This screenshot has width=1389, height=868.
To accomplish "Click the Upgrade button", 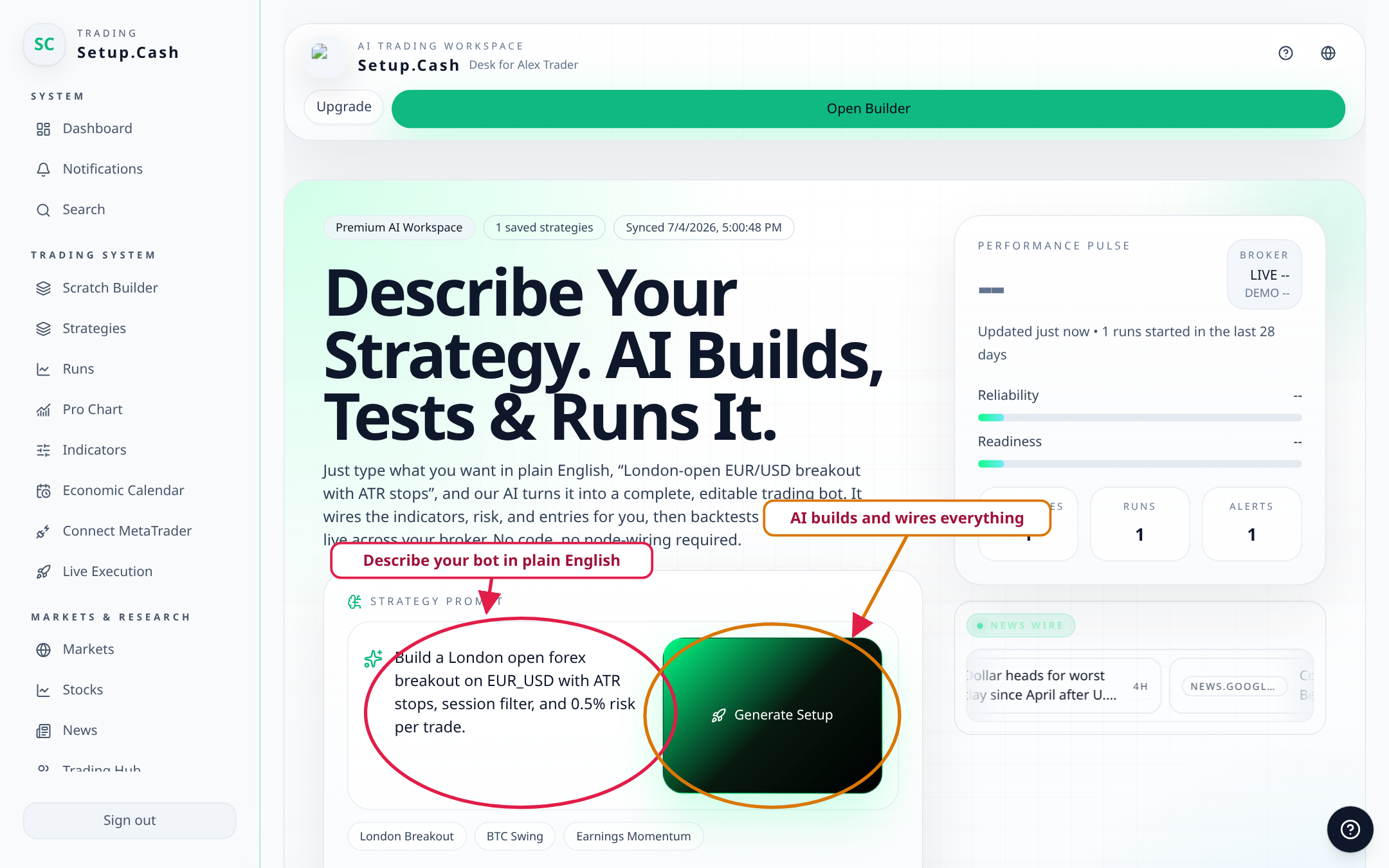I will 344,107.
